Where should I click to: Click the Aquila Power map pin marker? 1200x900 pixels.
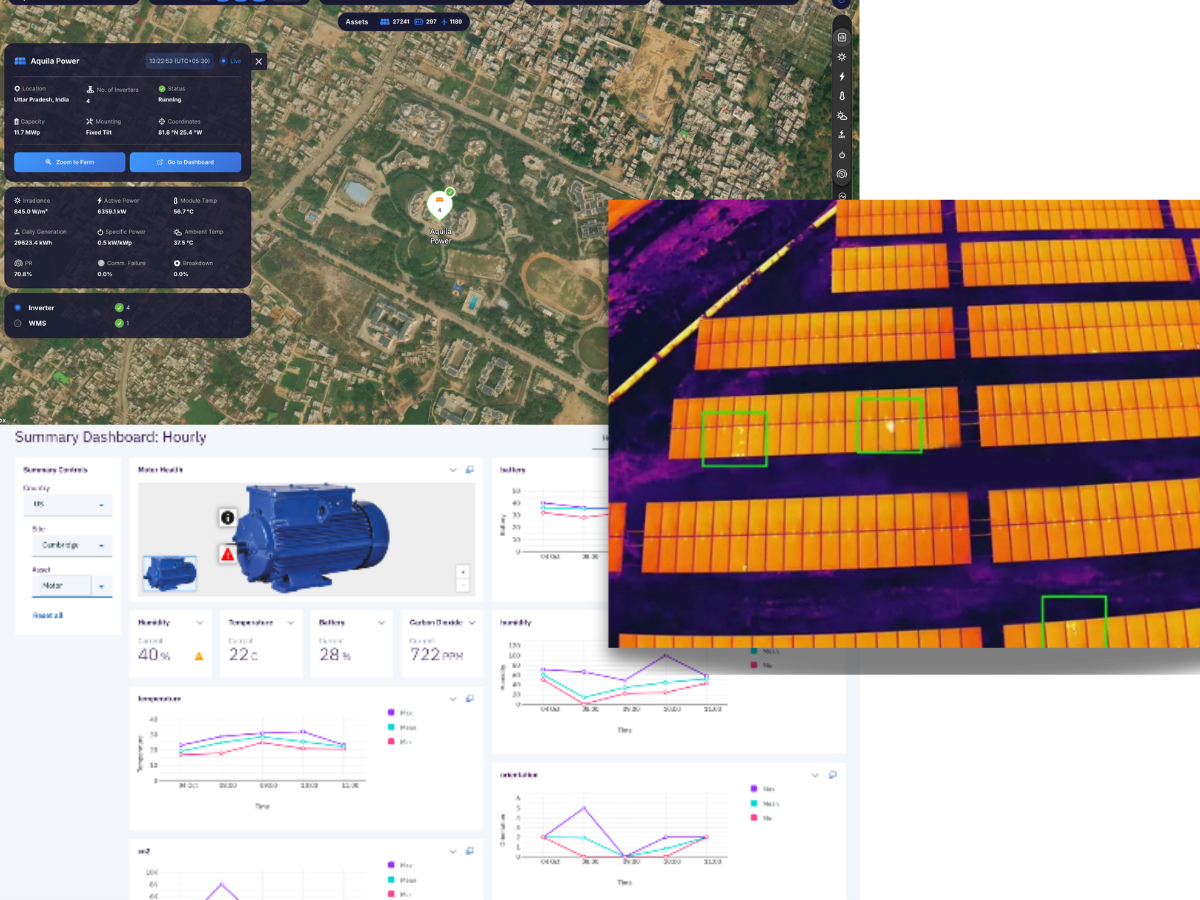click(439, 204)
